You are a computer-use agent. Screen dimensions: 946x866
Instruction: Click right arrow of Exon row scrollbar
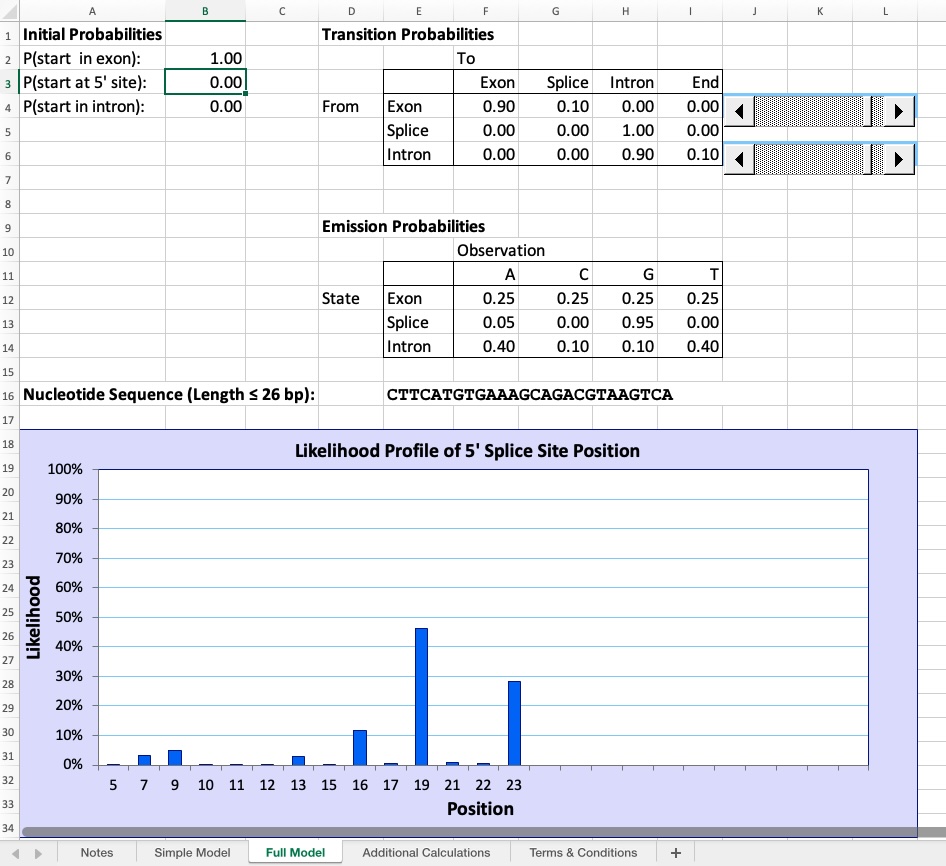[899, 111]
